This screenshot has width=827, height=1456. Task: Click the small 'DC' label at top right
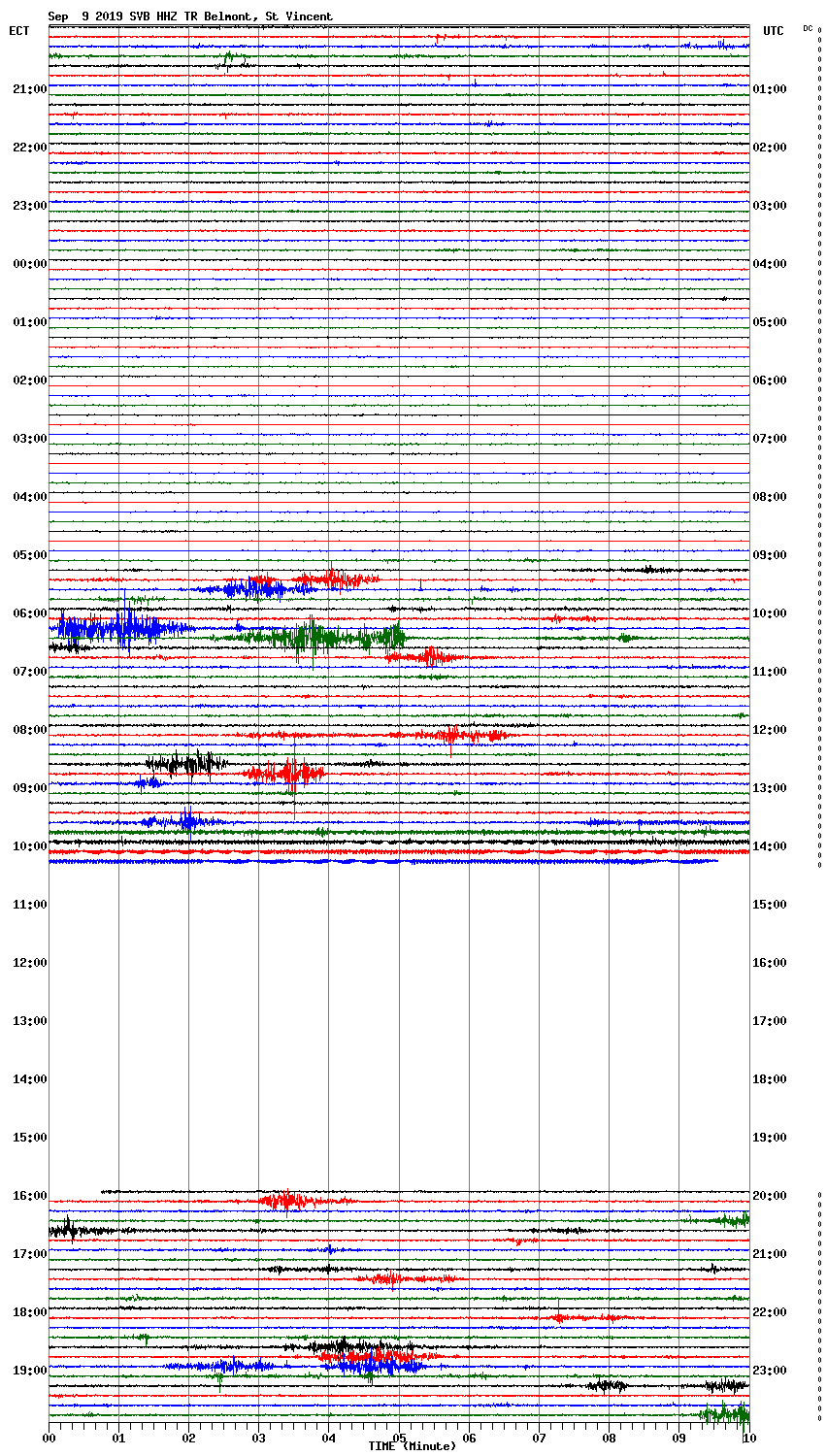(x=808, y=28)
